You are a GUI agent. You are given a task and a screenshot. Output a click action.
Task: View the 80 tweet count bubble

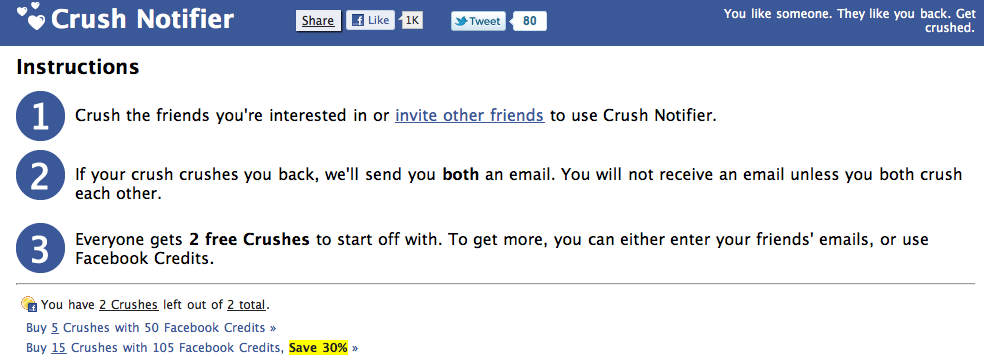tap(529, 21)
